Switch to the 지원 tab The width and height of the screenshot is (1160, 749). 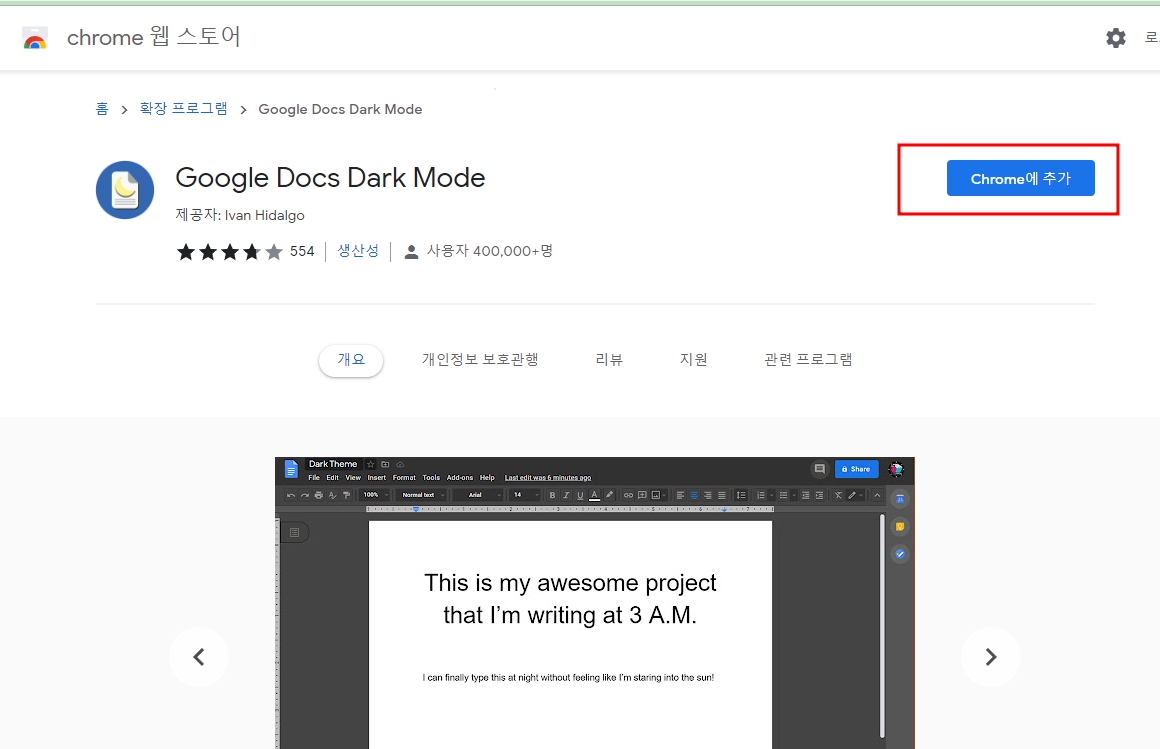(693, 360)
